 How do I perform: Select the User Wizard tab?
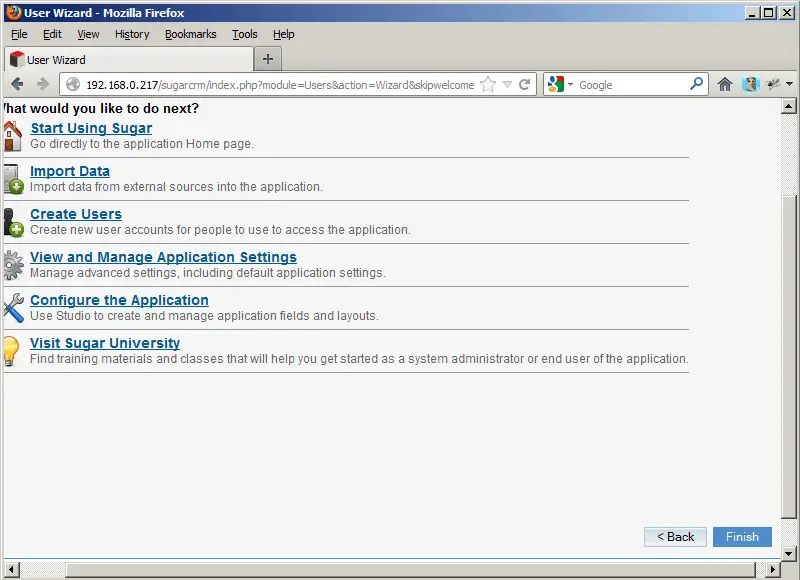pos(129,59)
